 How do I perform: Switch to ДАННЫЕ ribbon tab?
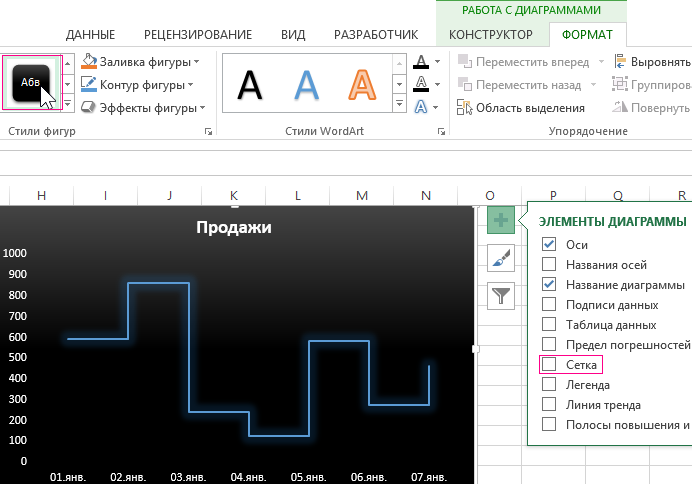[x=90, y=35]
